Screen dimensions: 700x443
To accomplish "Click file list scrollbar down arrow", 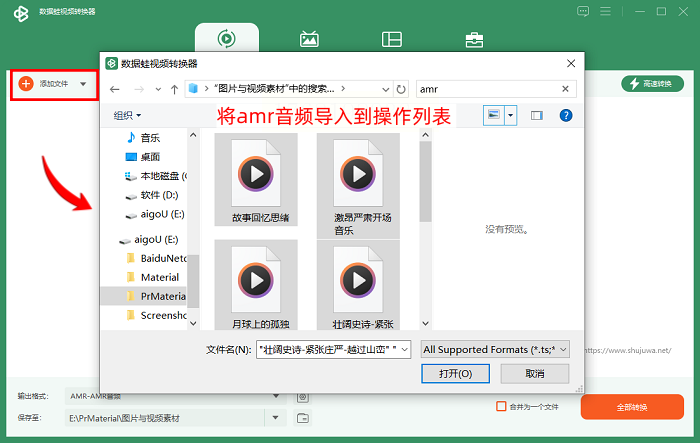I will (425, 323).
